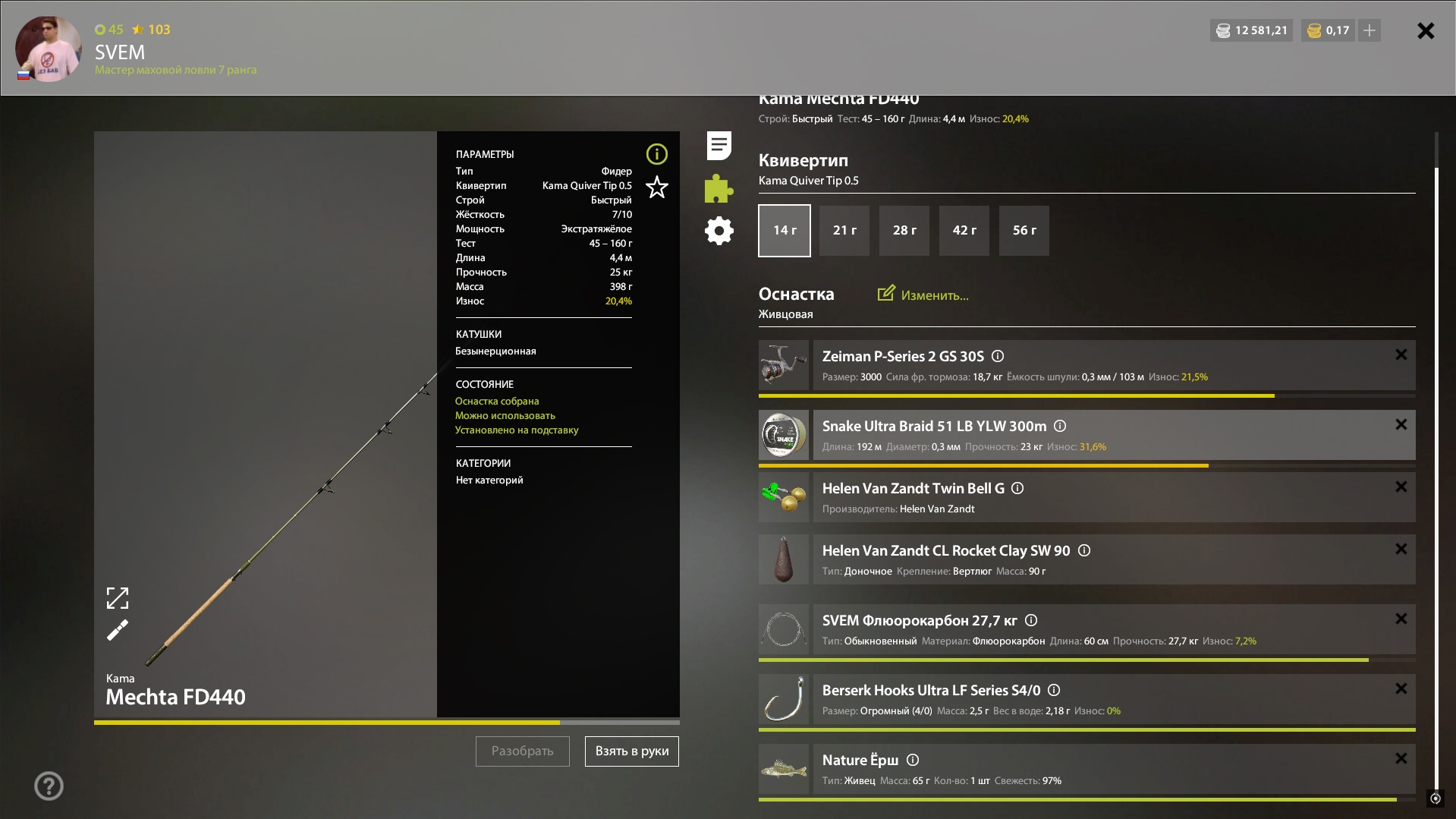Open the clay sinker thumbnail
Screen dimensions: 1456x819
[x=784, y=559]
